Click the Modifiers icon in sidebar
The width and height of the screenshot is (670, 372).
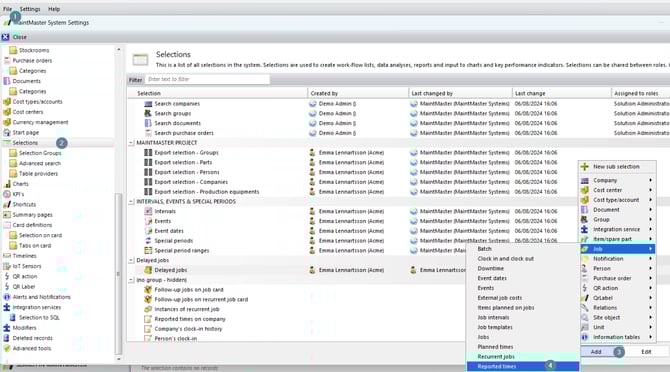[x=7, y=328]
